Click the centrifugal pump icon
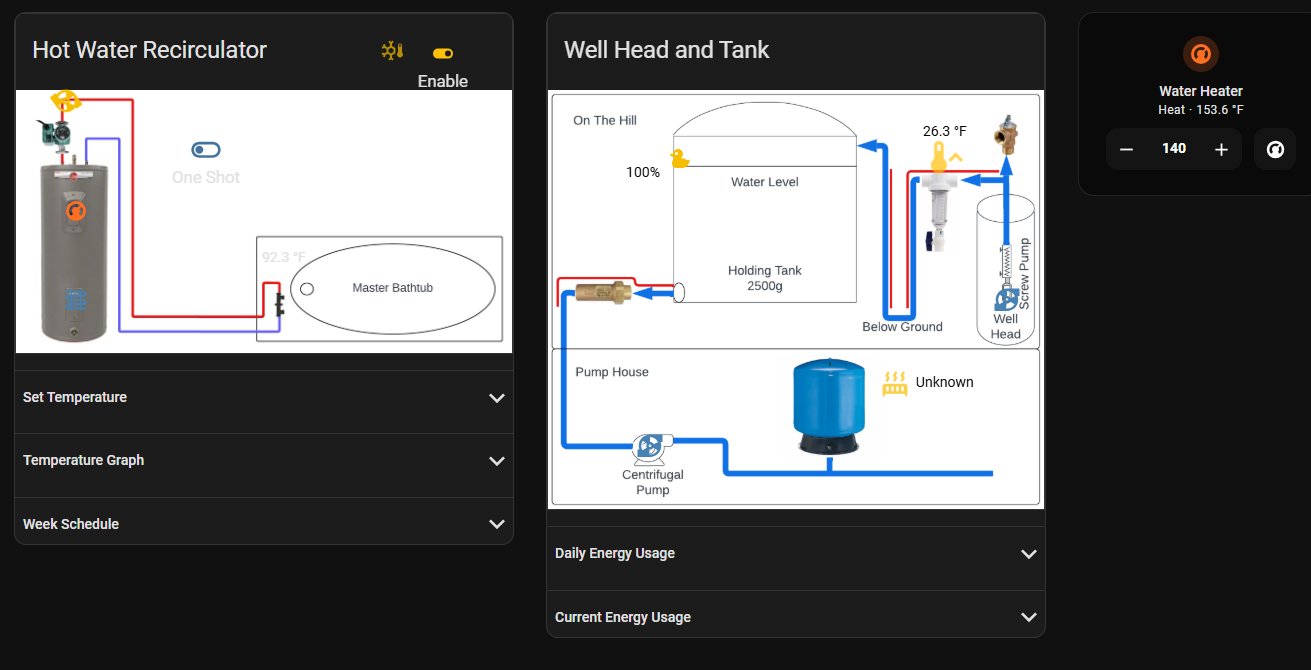The height and width of the screenshot is (670, 1311). coord(649,446)
